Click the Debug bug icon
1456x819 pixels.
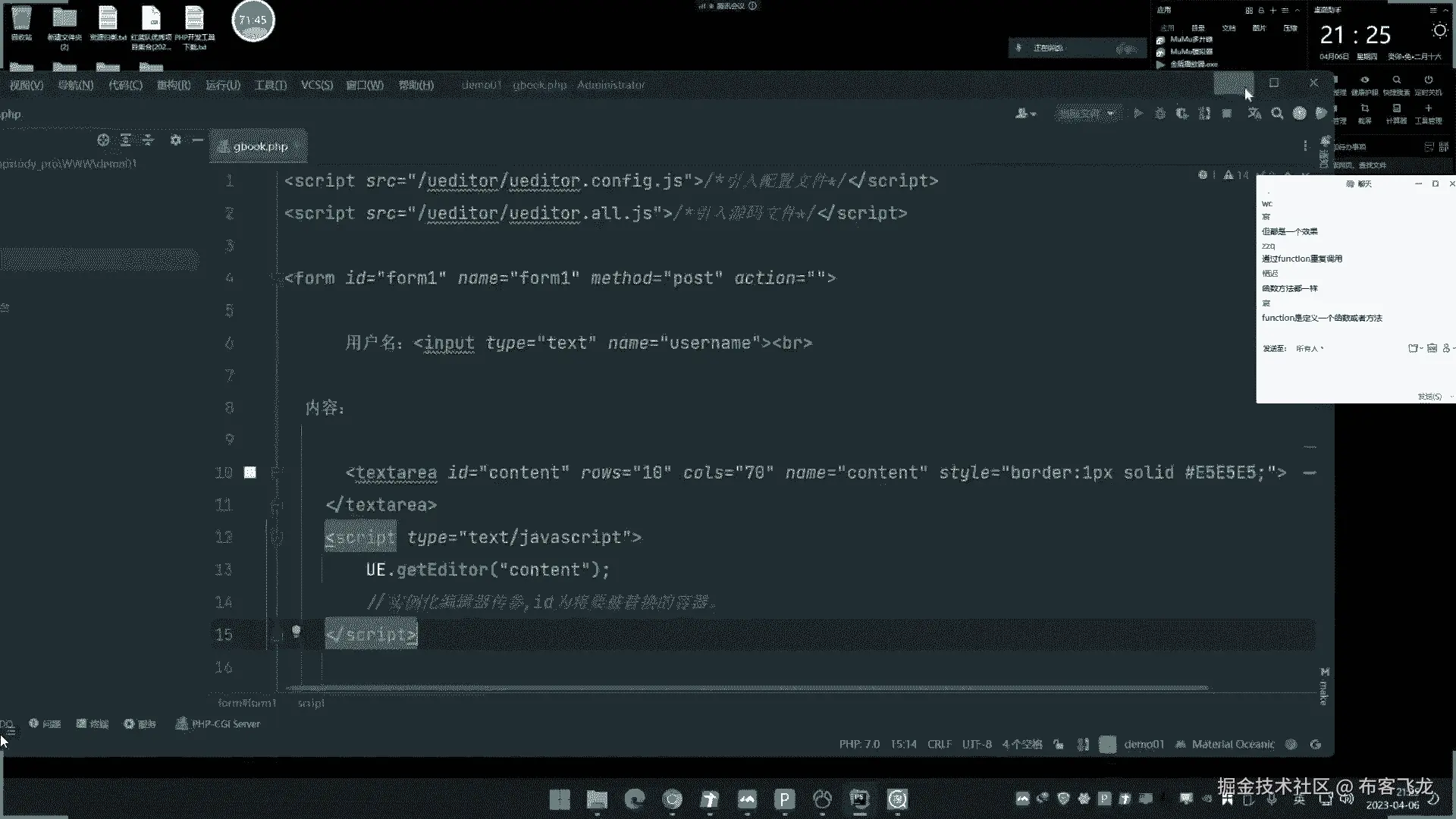click(x=1160, y=114)
